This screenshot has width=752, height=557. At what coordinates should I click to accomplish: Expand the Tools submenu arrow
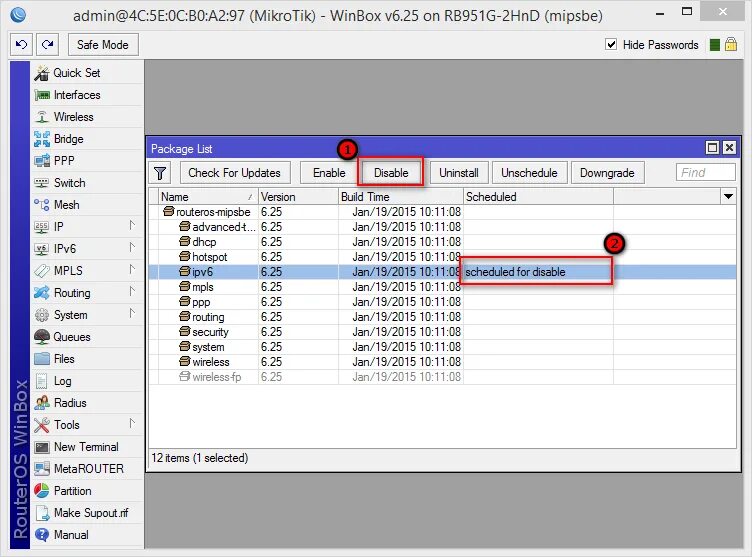[131, 424]
